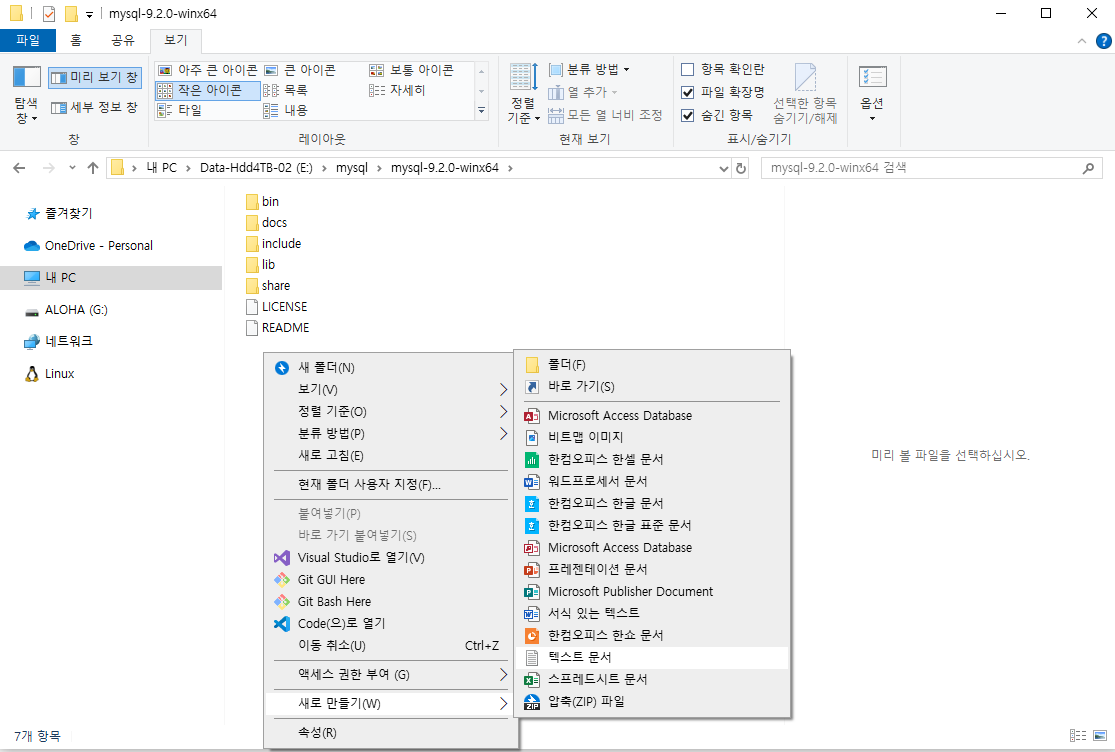Select list (목록) layout
The height and width of the screenshot is (752, 1115).
coord(285,90)
